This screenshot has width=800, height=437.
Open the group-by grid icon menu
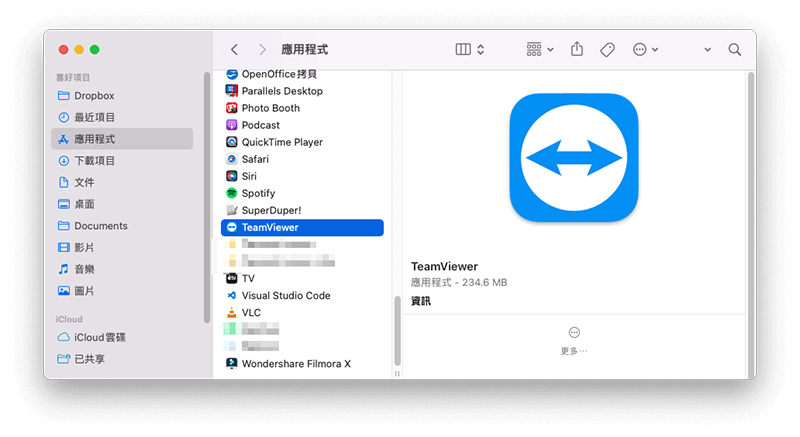click(534, 49)
